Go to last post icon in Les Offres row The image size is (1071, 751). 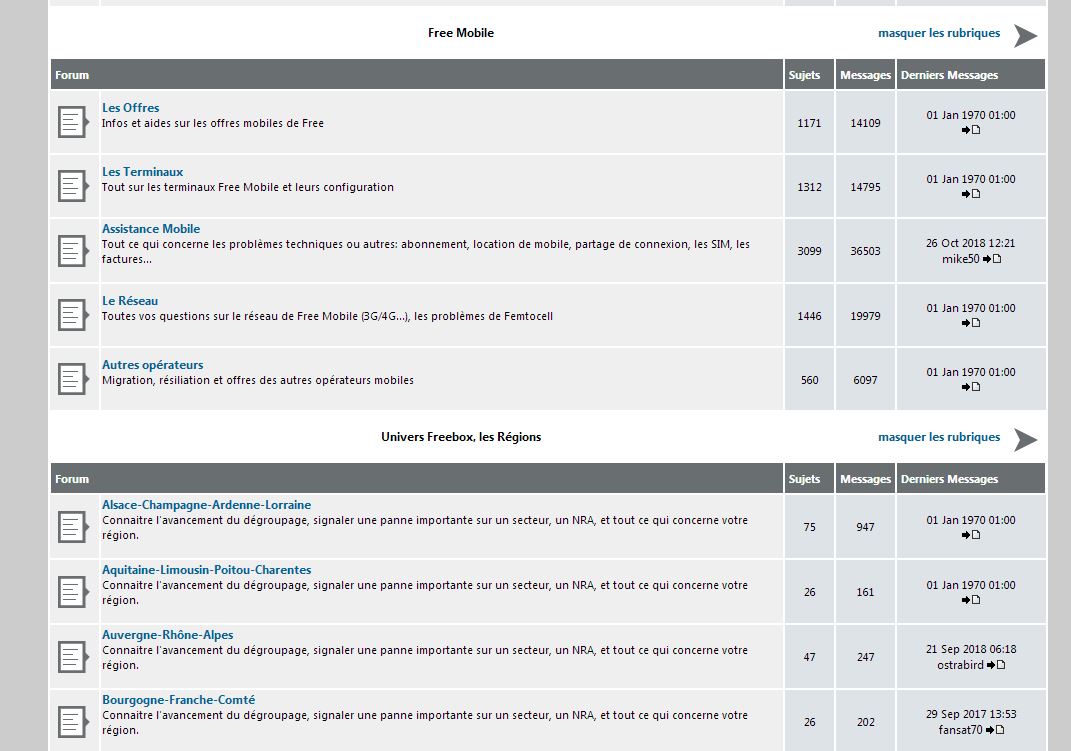pyautogui.click(x=971, y=130)
